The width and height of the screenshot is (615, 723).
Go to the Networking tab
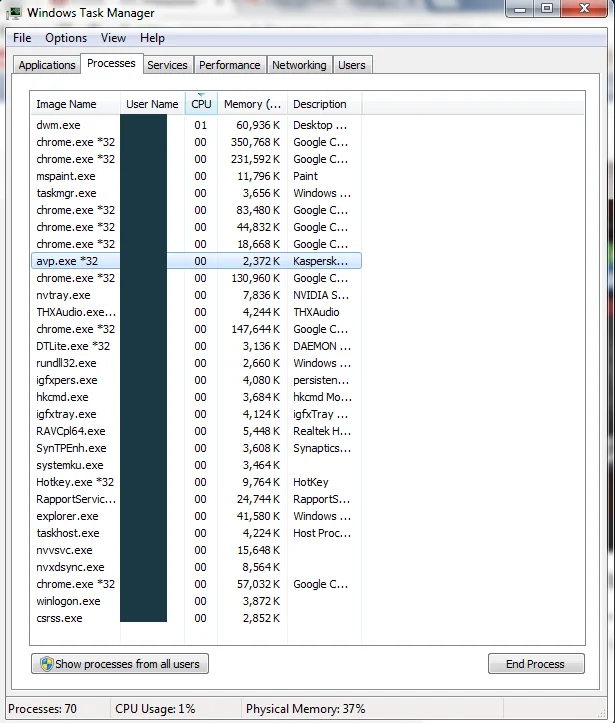(299, 65)
